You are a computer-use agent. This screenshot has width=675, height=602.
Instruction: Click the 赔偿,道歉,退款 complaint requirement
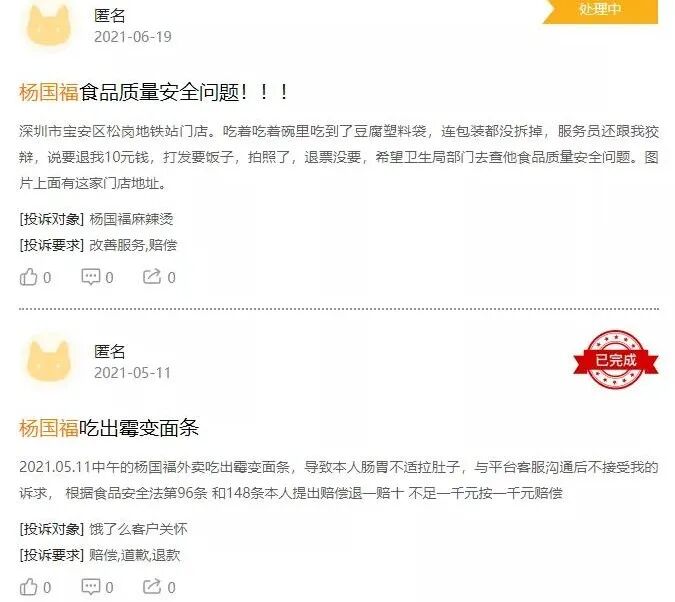pyautogui.click(x=134, y=555)
